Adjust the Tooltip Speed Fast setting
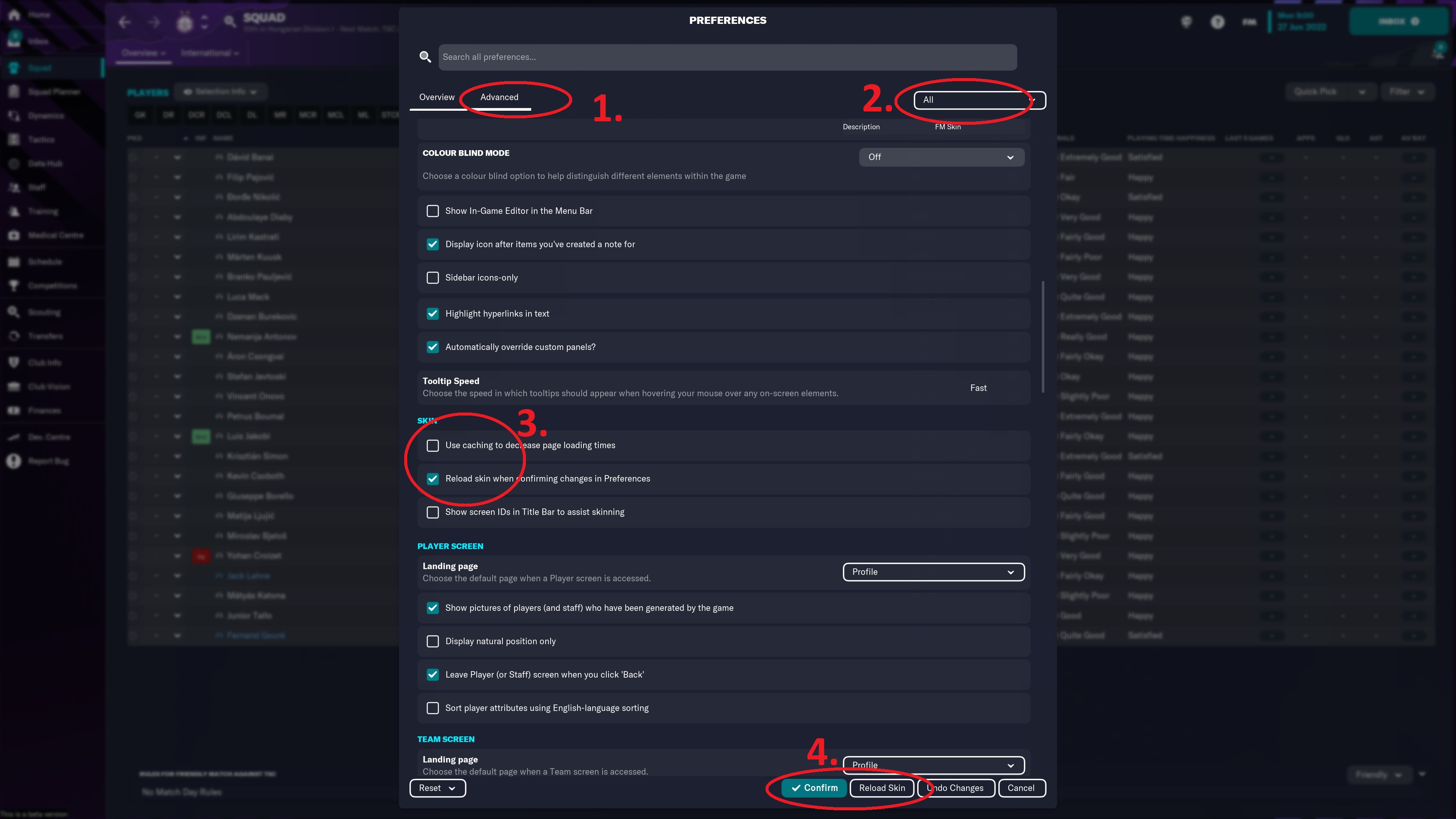 click(x=978, y=388)
